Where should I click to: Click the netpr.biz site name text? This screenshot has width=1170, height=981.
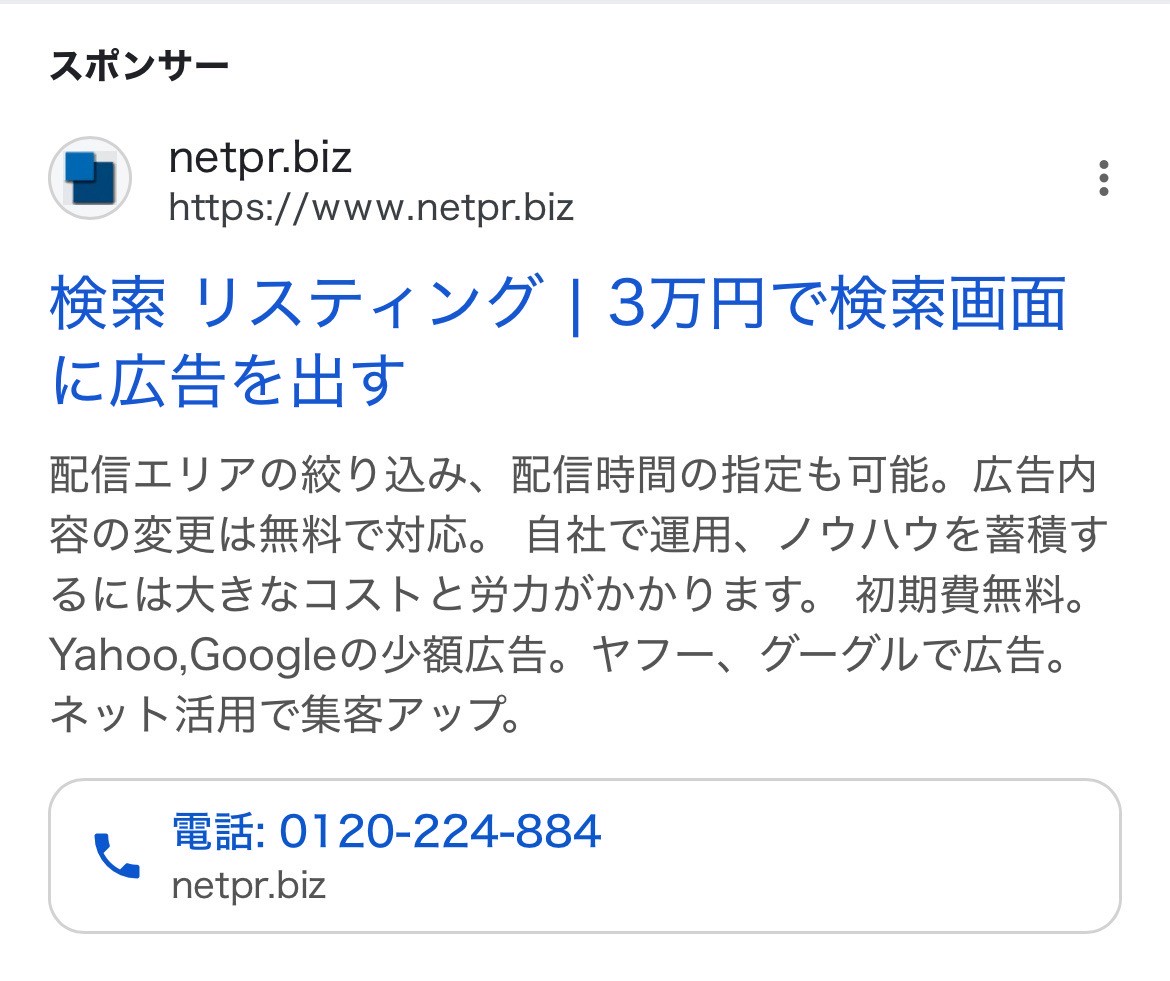click(262, 157)
